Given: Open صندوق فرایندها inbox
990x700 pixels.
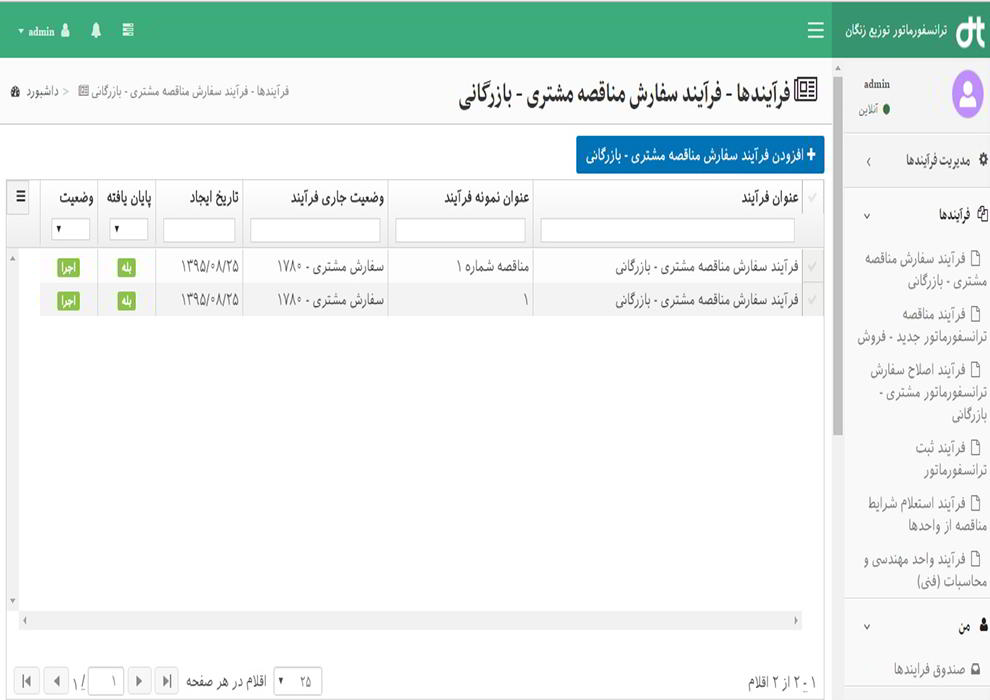Looking at the screenshot, I should coord(936,668).
